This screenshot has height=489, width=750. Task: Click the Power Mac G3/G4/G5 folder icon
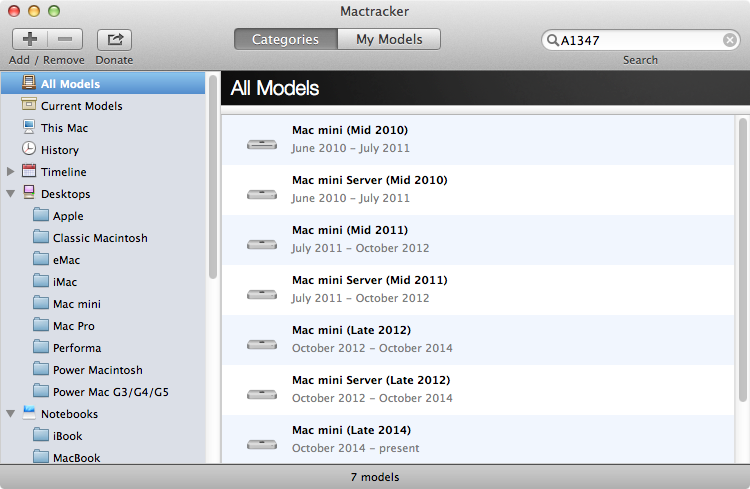click(x=41, y=391)
